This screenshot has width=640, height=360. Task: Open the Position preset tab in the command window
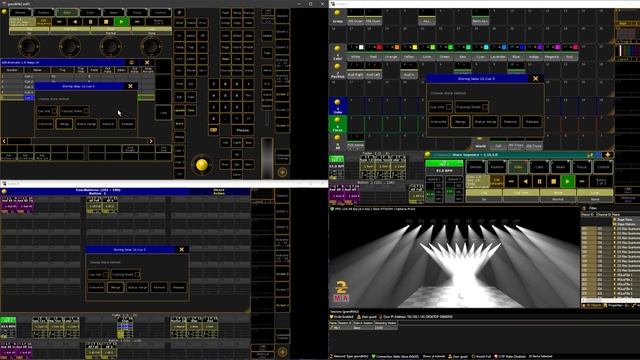[44, 13]
